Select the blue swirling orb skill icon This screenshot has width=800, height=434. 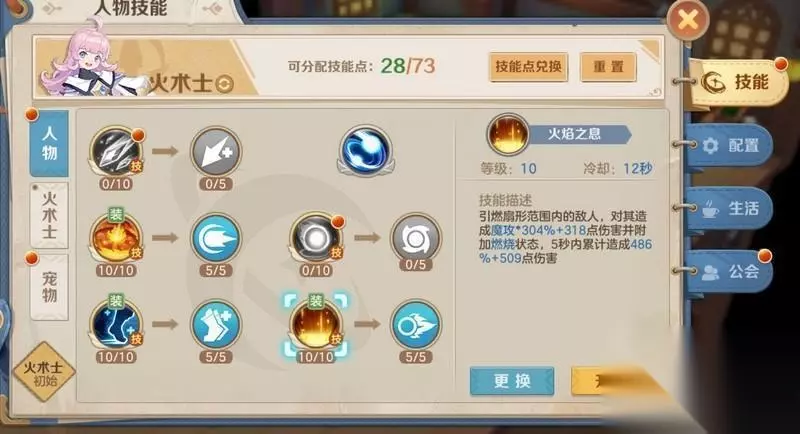(x=365, y=150)
